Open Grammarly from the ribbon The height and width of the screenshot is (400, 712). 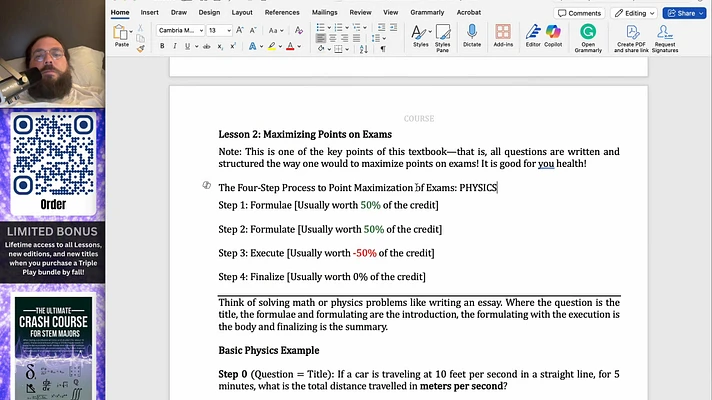(x=588, y=38)
